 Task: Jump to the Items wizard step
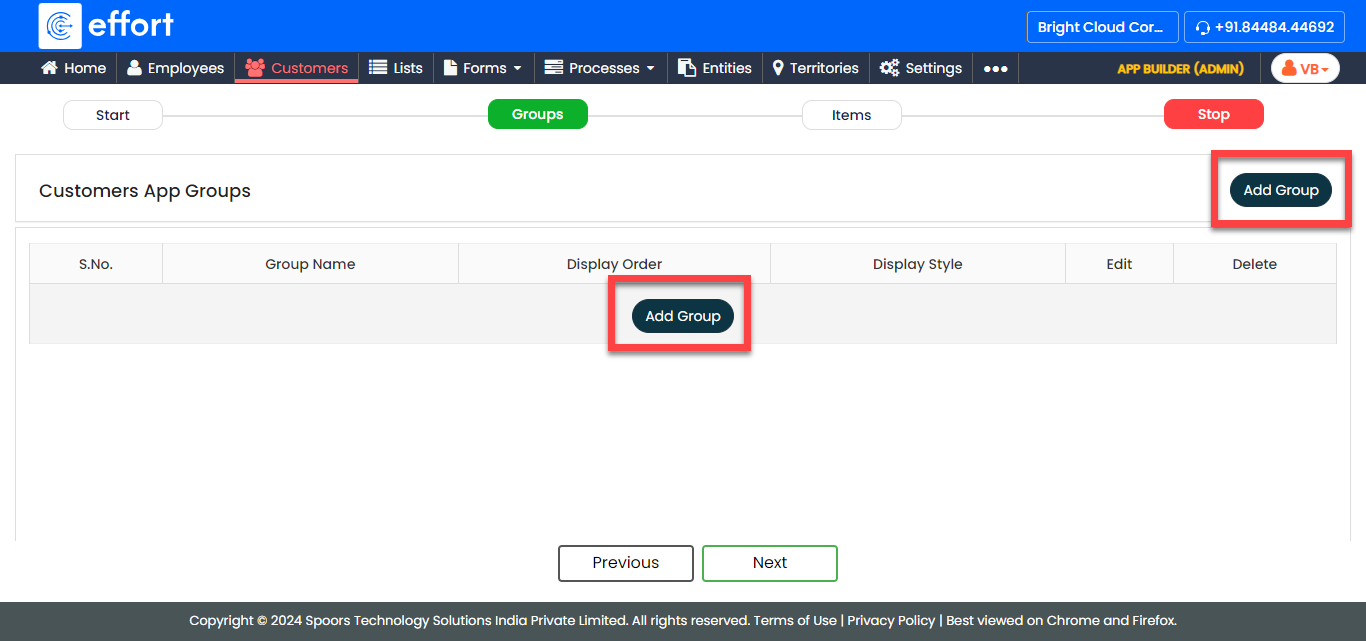point(851,115)
